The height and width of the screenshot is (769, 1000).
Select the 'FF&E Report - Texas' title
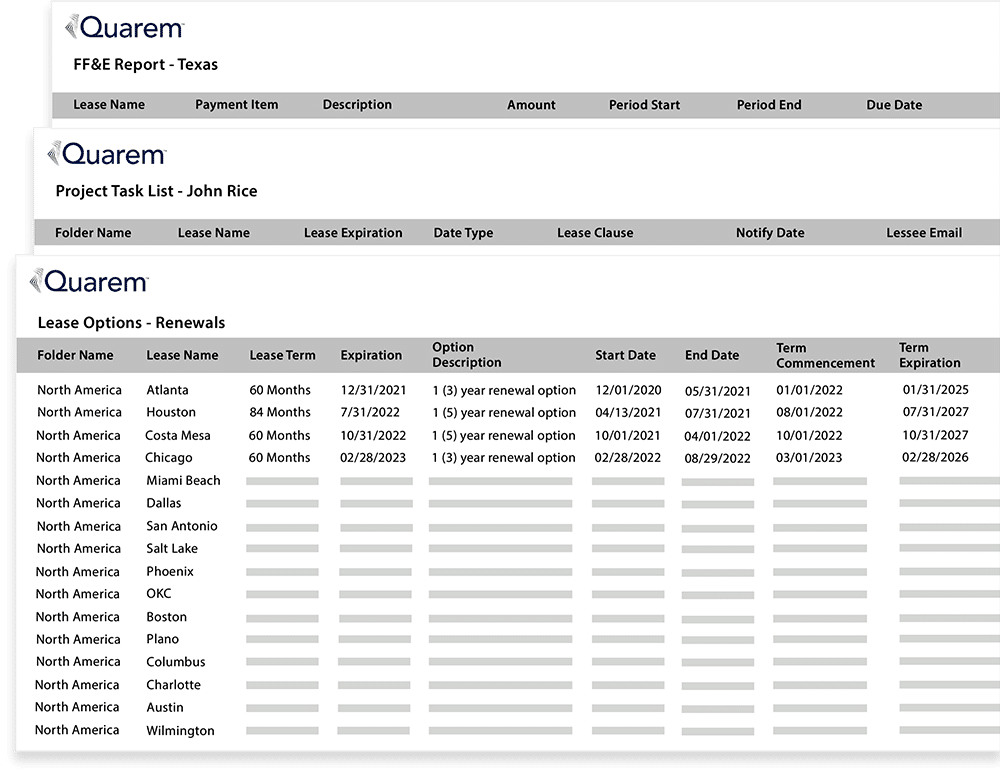click(x=145, y=64)
